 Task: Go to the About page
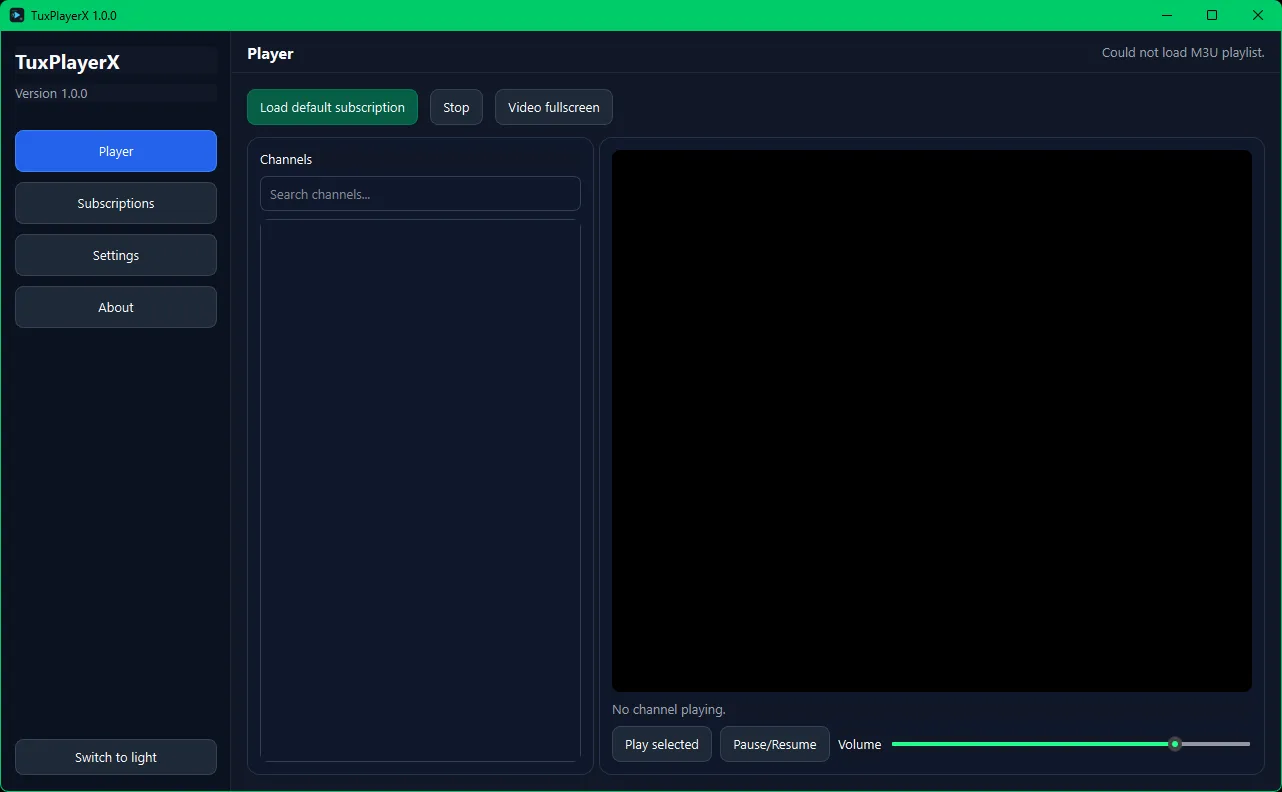pos(116,307)
